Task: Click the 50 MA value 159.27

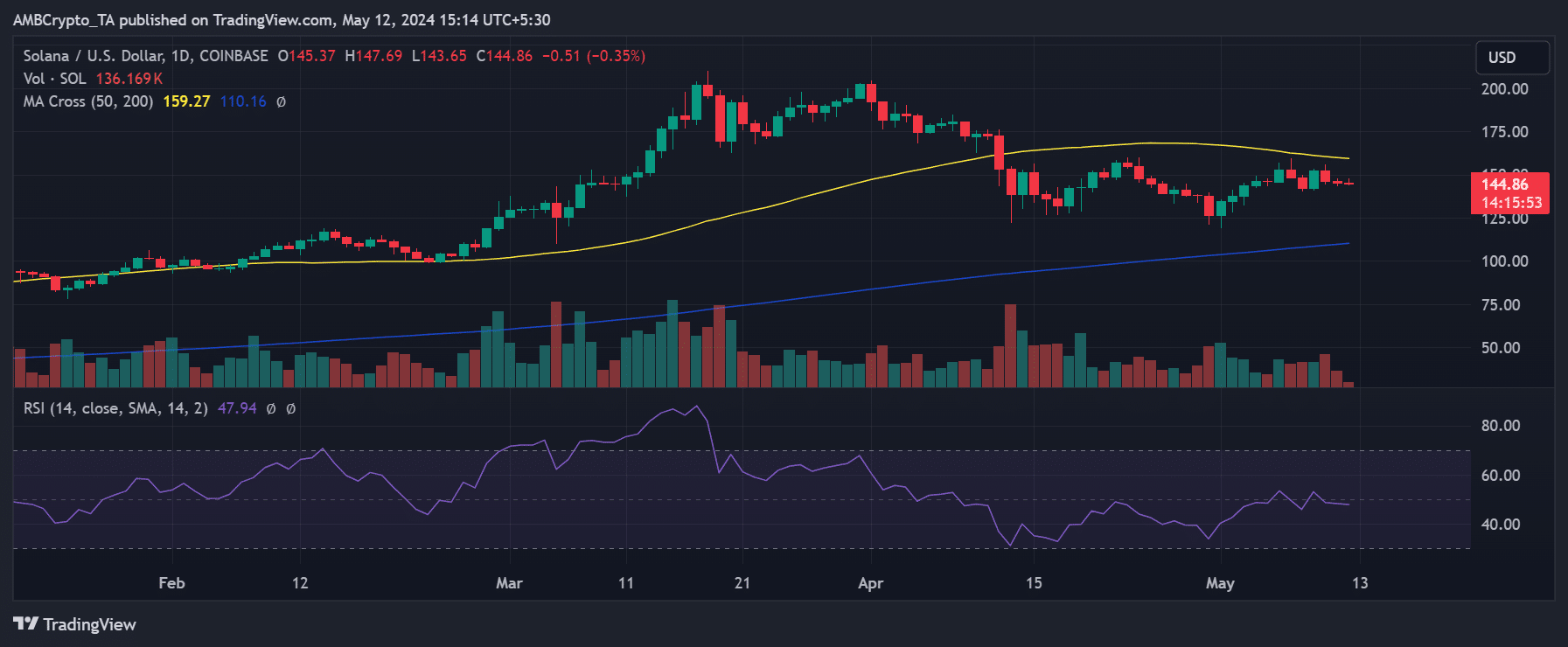Action: point(186,101)
